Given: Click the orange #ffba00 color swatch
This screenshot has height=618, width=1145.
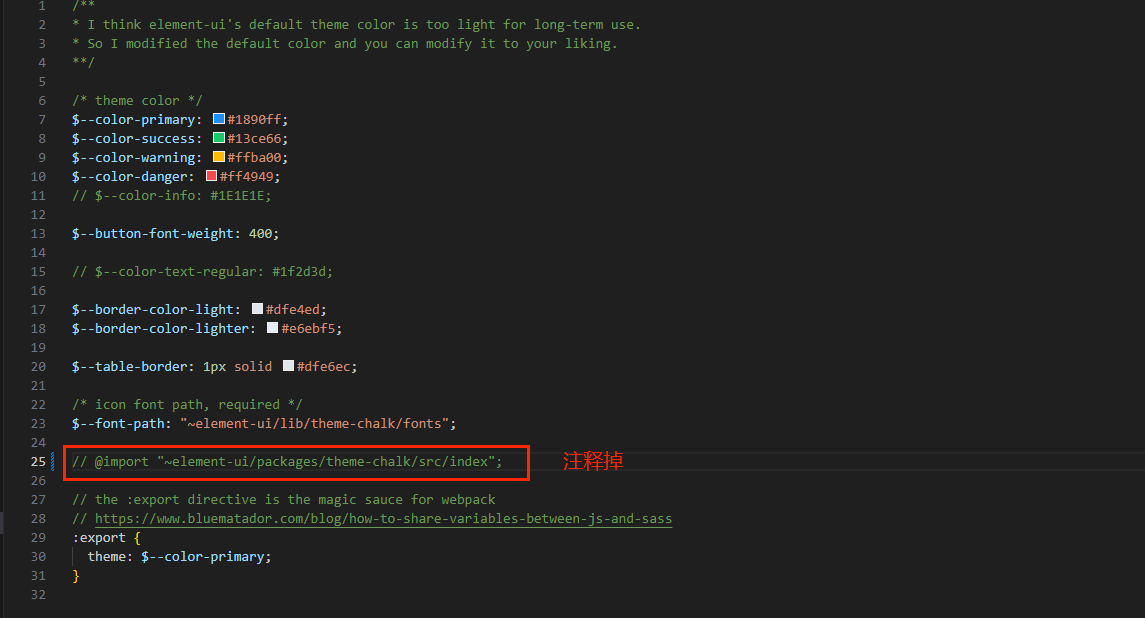Looking at the screenshot, I should 219,157.
